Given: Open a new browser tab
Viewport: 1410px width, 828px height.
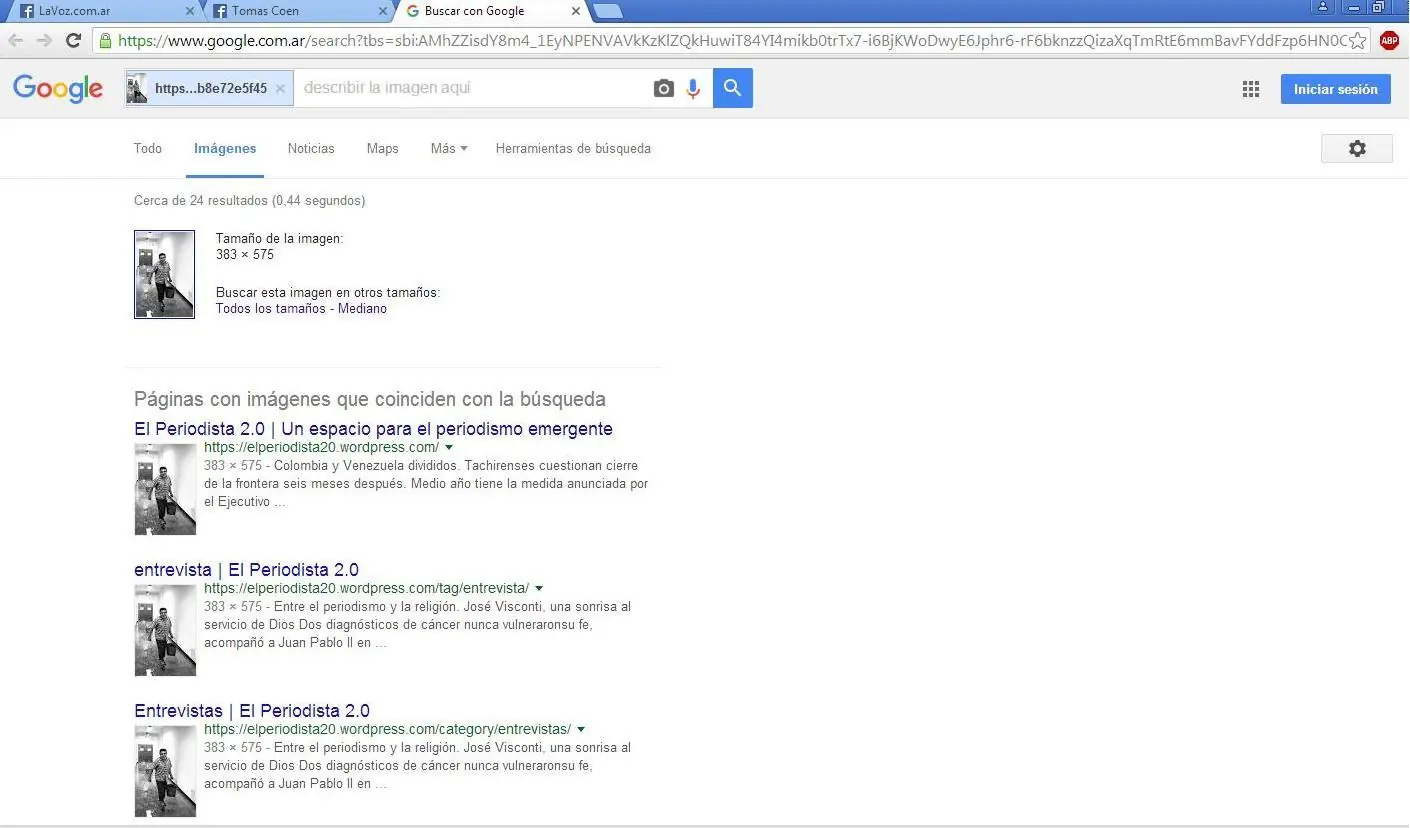Looking at the screenshot, I should [608, 11].
